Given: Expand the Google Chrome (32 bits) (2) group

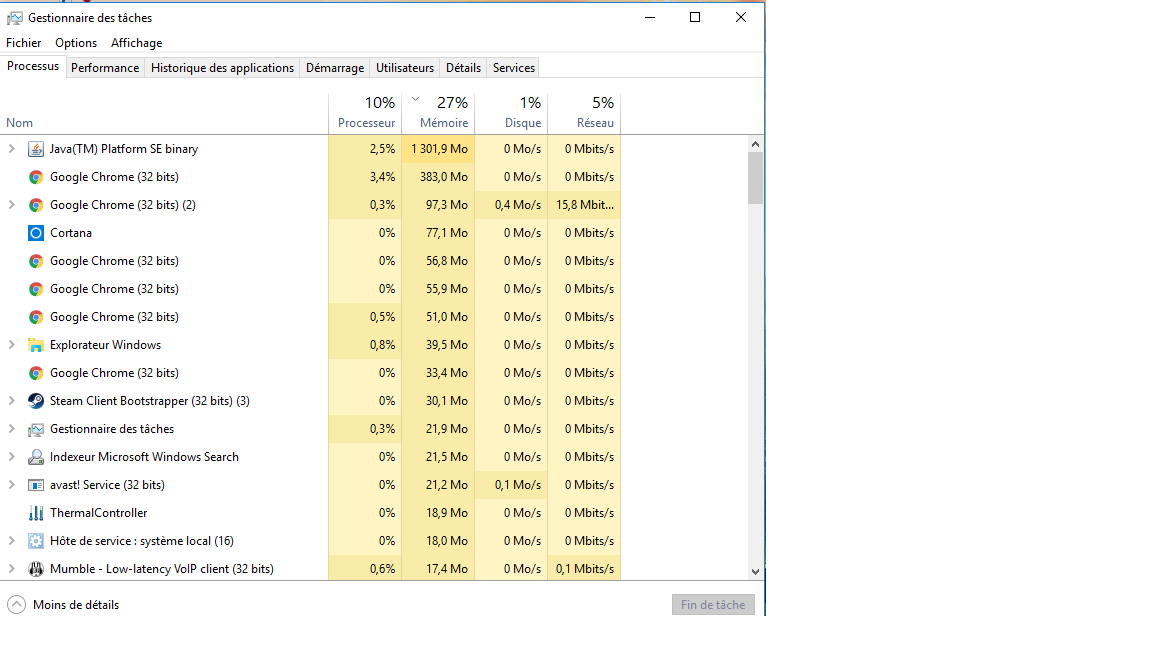Looking at the screenshot, I should 11,205.
